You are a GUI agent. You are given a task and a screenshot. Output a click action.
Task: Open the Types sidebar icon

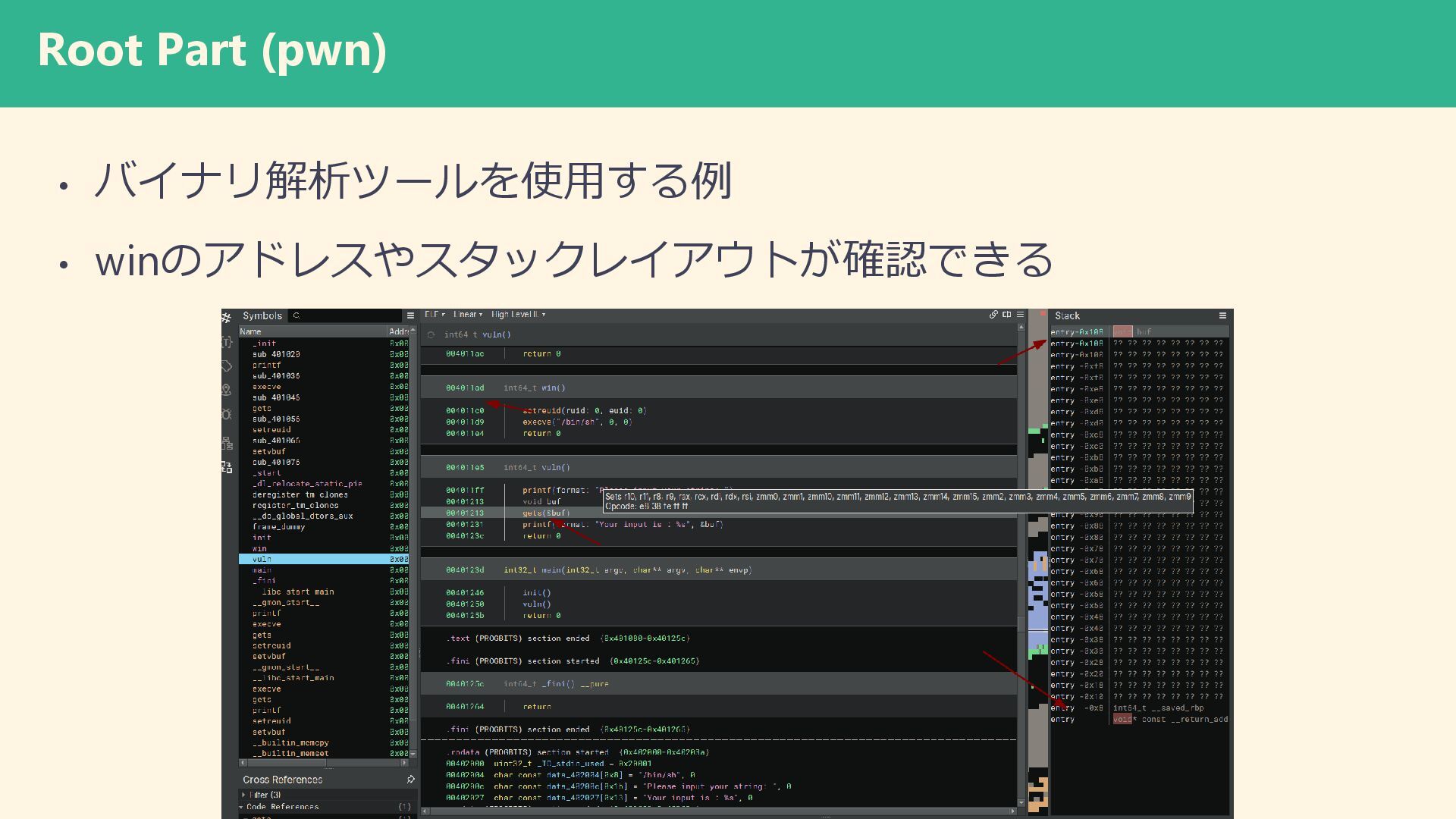click(226, 342)
